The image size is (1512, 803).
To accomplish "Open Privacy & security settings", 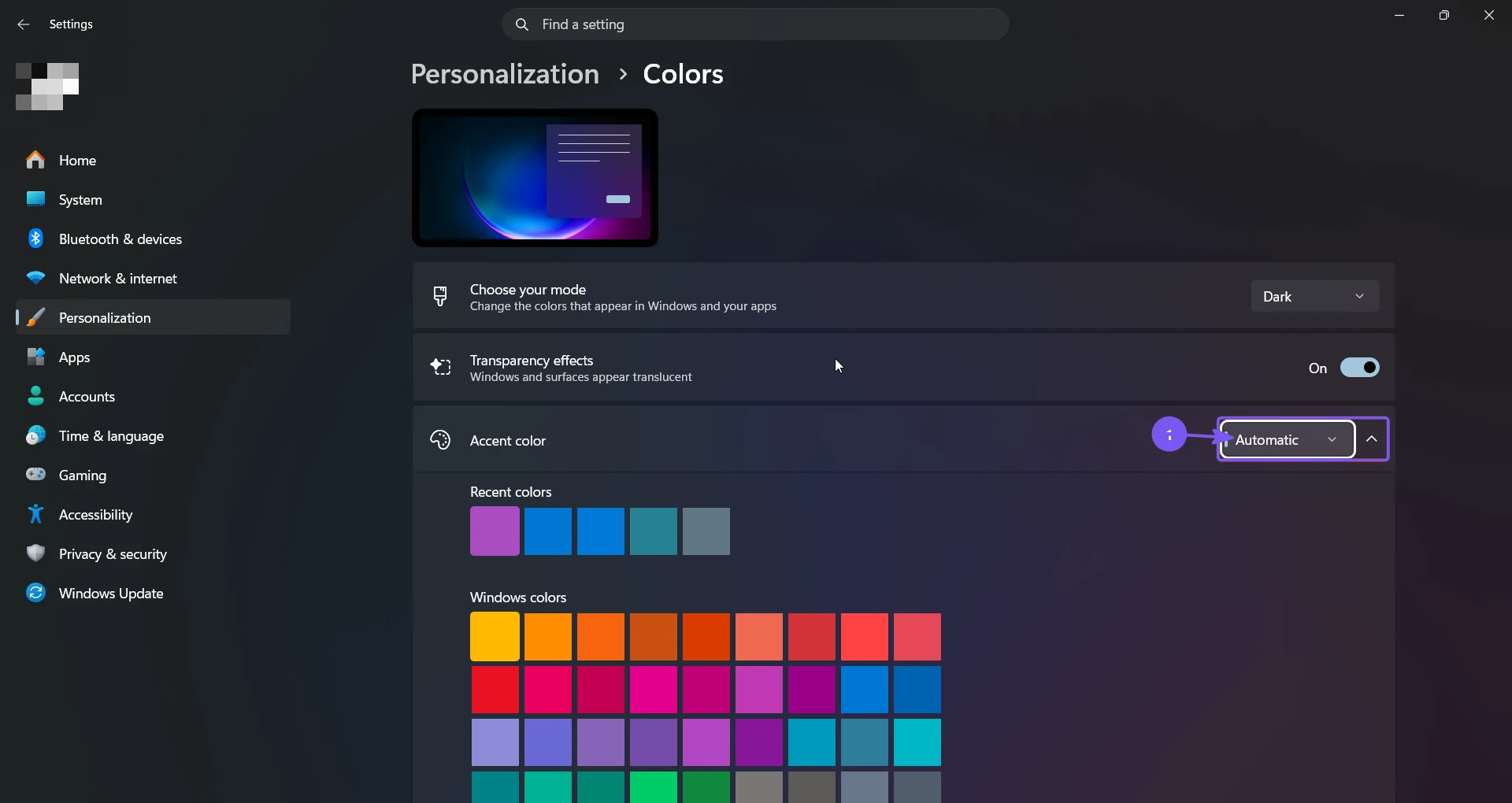I will coord(153,553).
